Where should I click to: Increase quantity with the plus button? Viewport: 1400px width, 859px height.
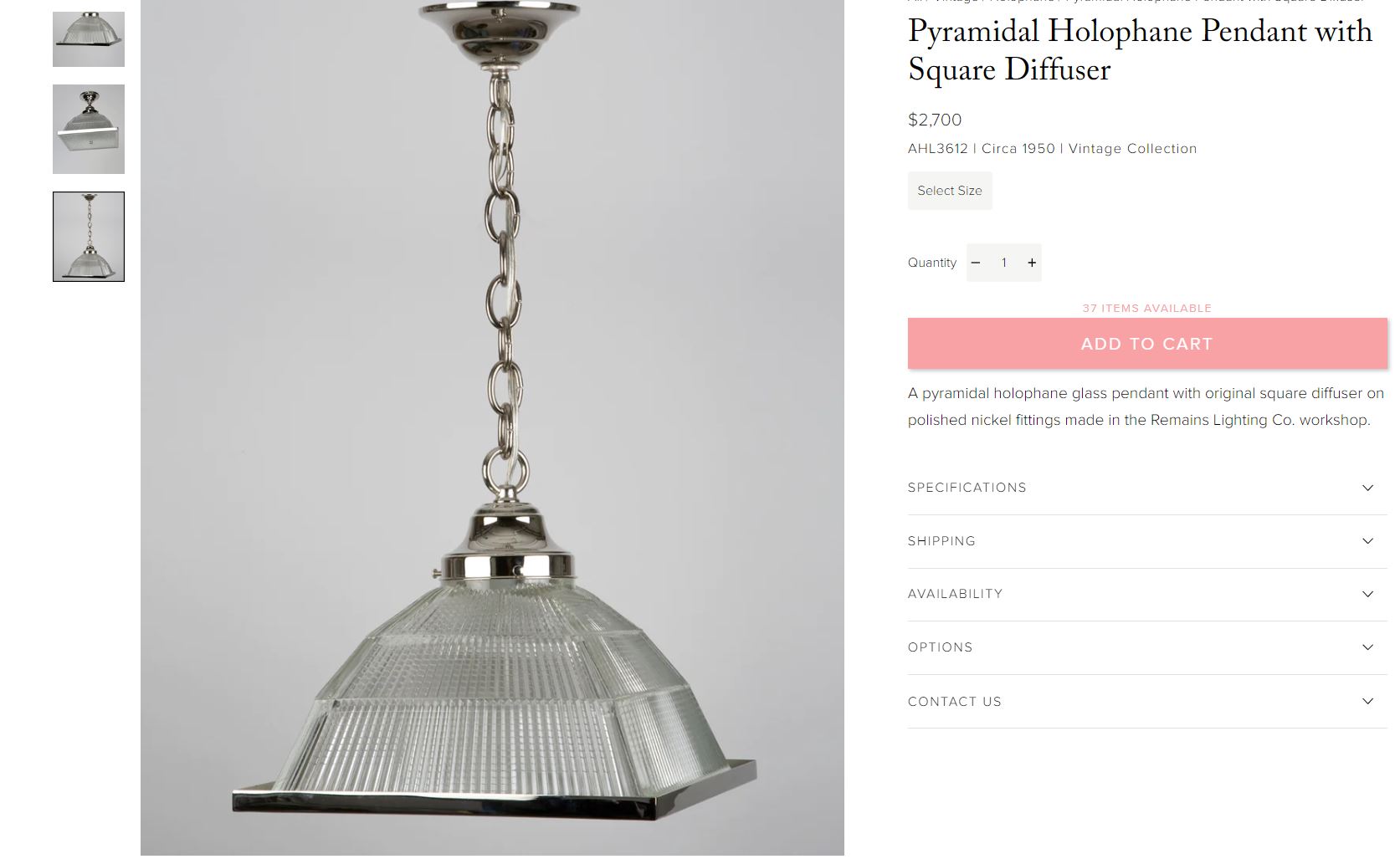point(1032,263)
